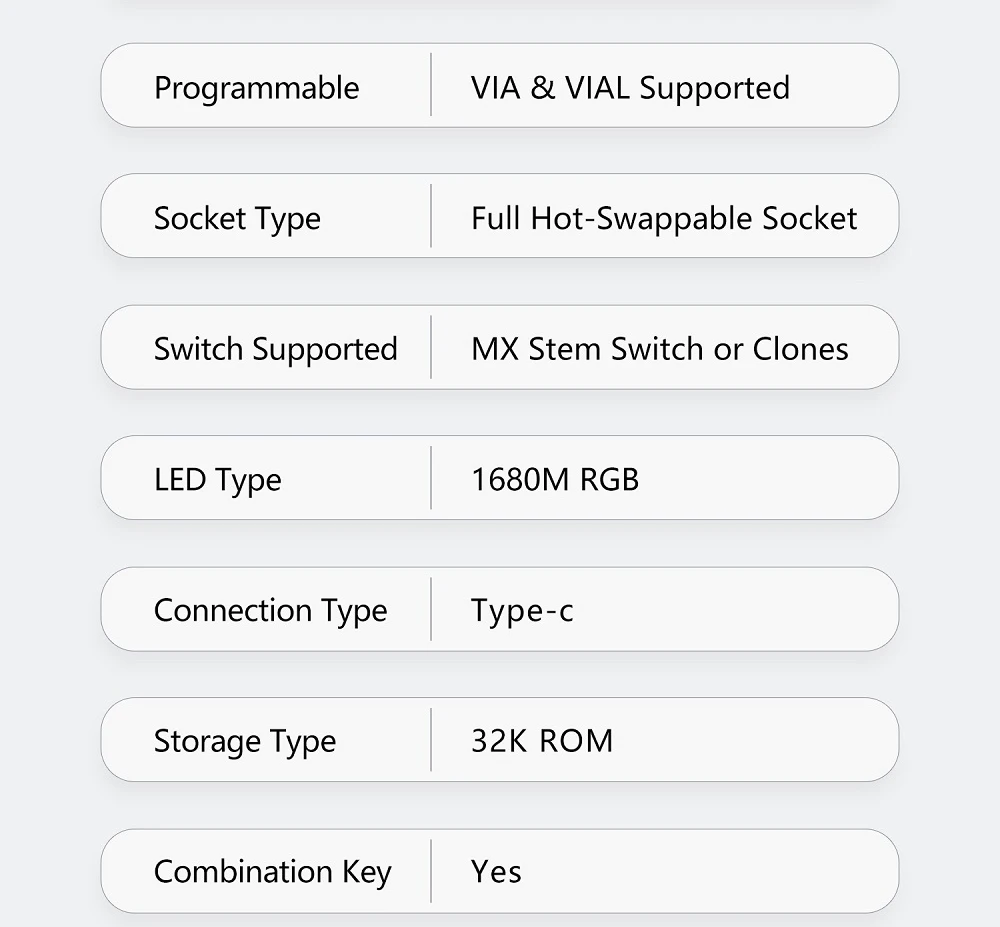This screenshot has height=927, width=1000.
Task: Select the Full Hot-Swappable Socket value
Action: point(664,219)
